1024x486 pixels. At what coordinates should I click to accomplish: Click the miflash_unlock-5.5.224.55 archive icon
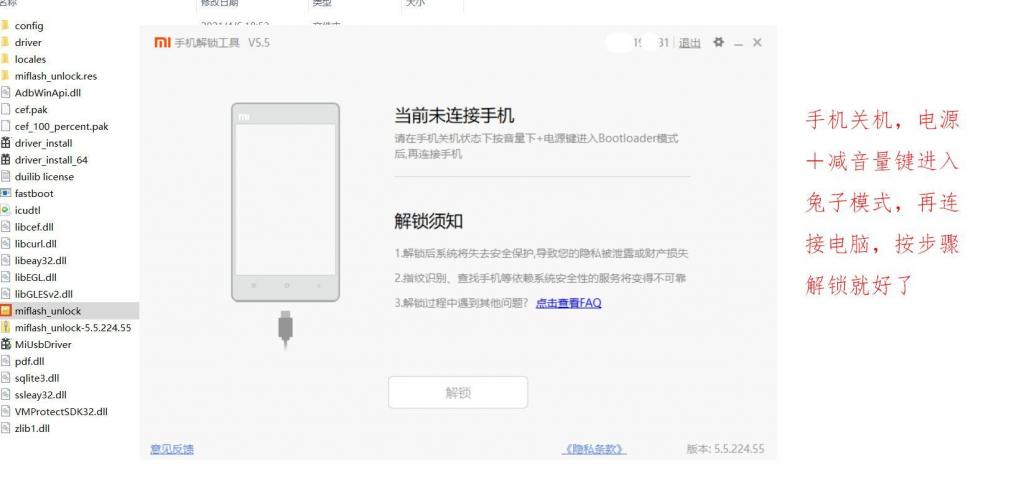coord(6,328)
